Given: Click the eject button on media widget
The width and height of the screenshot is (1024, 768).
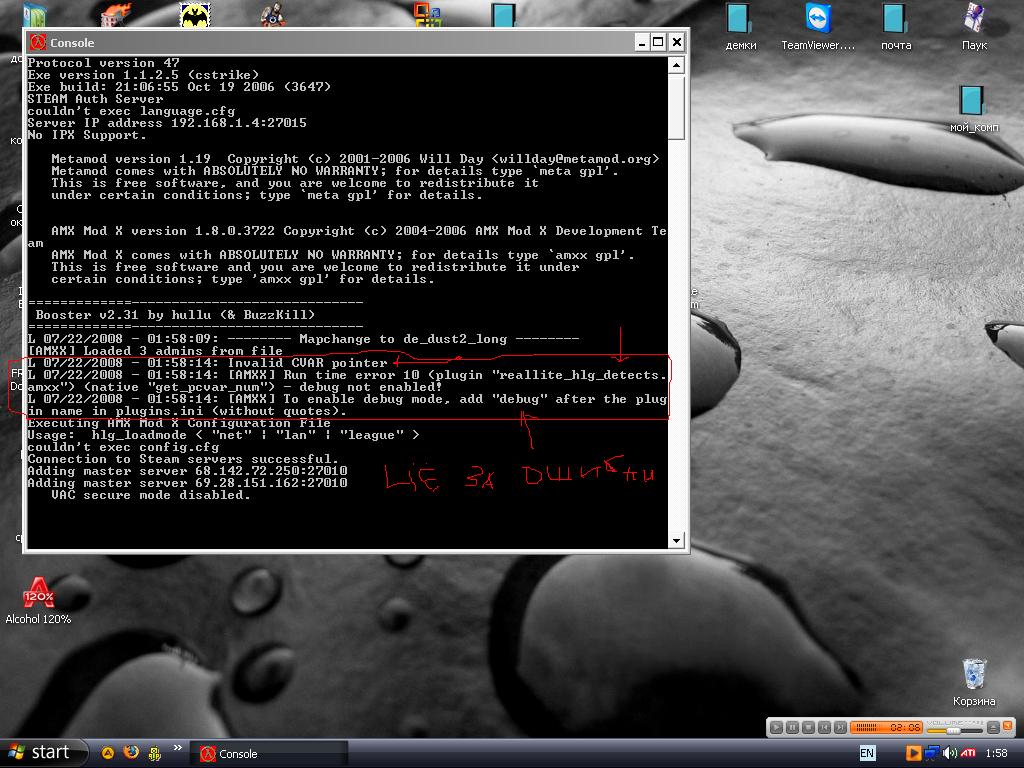Looking at the screenshot, I should pyautogui.click(x=993, y=727).
